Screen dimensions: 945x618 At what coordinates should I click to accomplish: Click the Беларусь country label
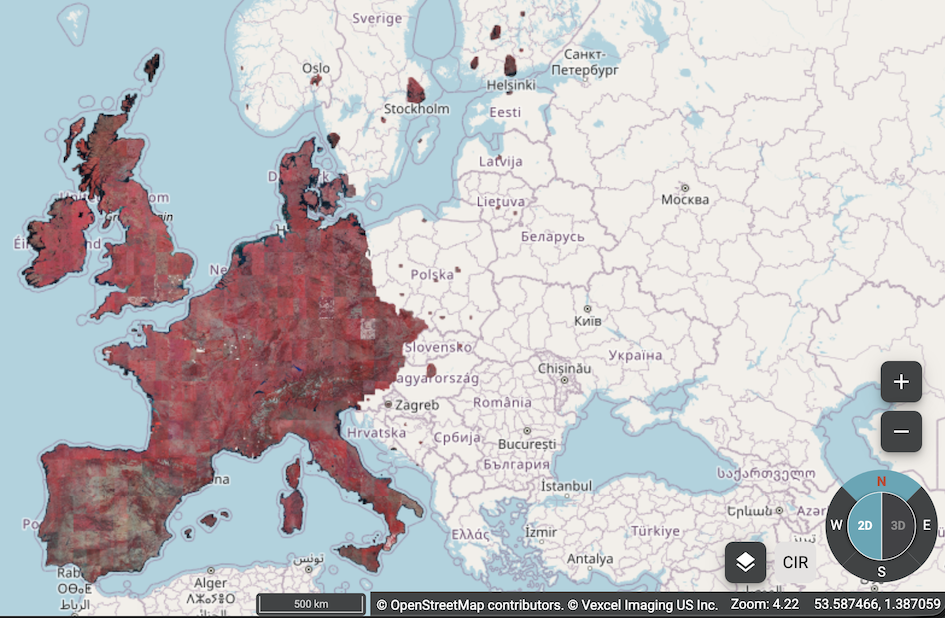553,236
